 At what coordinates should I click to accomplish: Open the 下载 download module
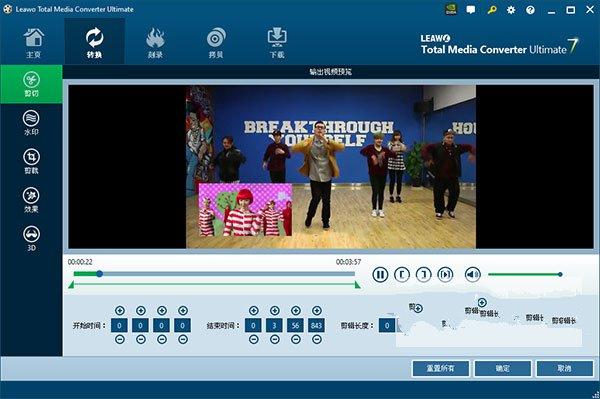click(x=277, y=43)
